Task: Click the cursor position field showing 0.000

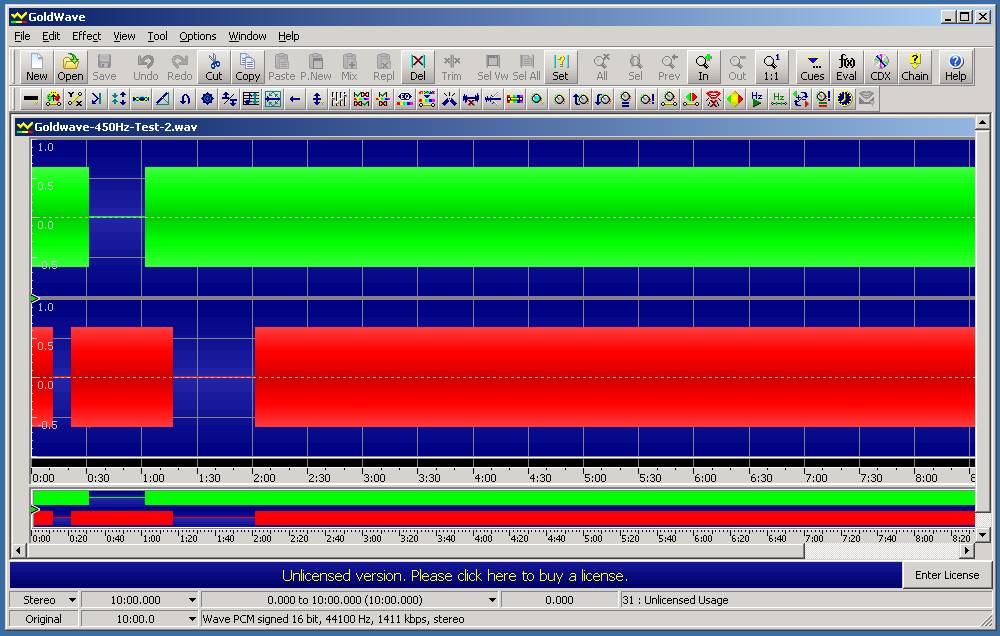Action: (559, 600)
